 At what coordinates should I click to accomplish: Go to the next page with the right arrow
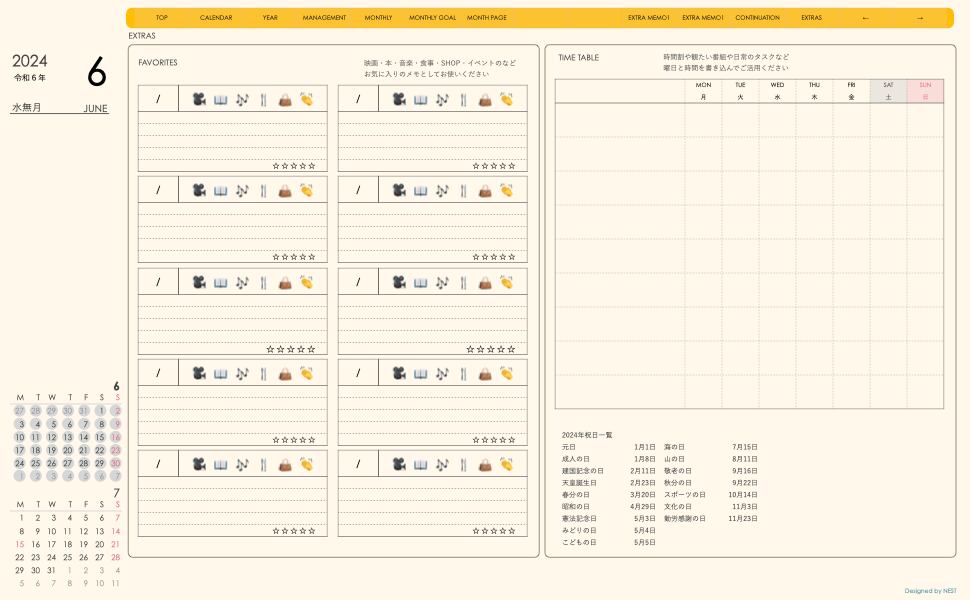click(x=920, y=18)
